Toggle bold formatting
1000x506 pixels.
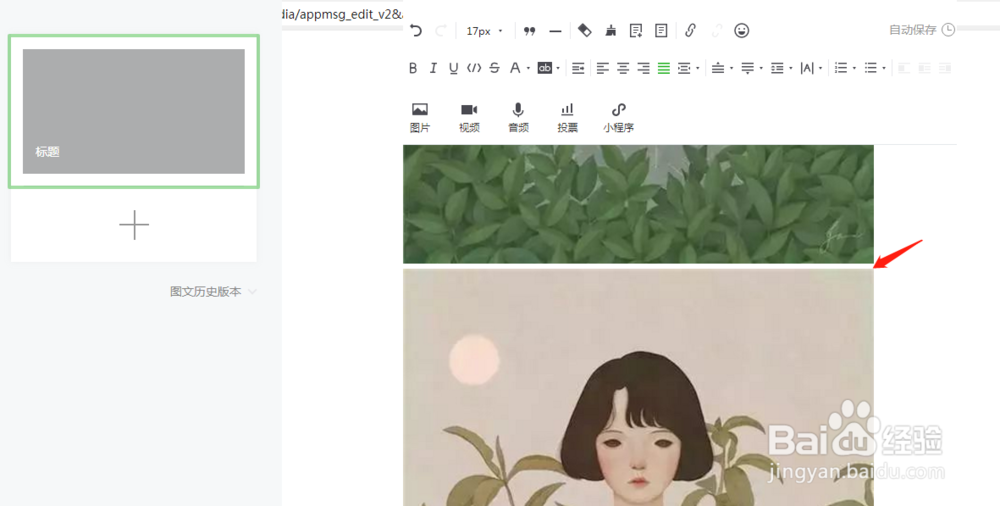click(x=413, y=68)
